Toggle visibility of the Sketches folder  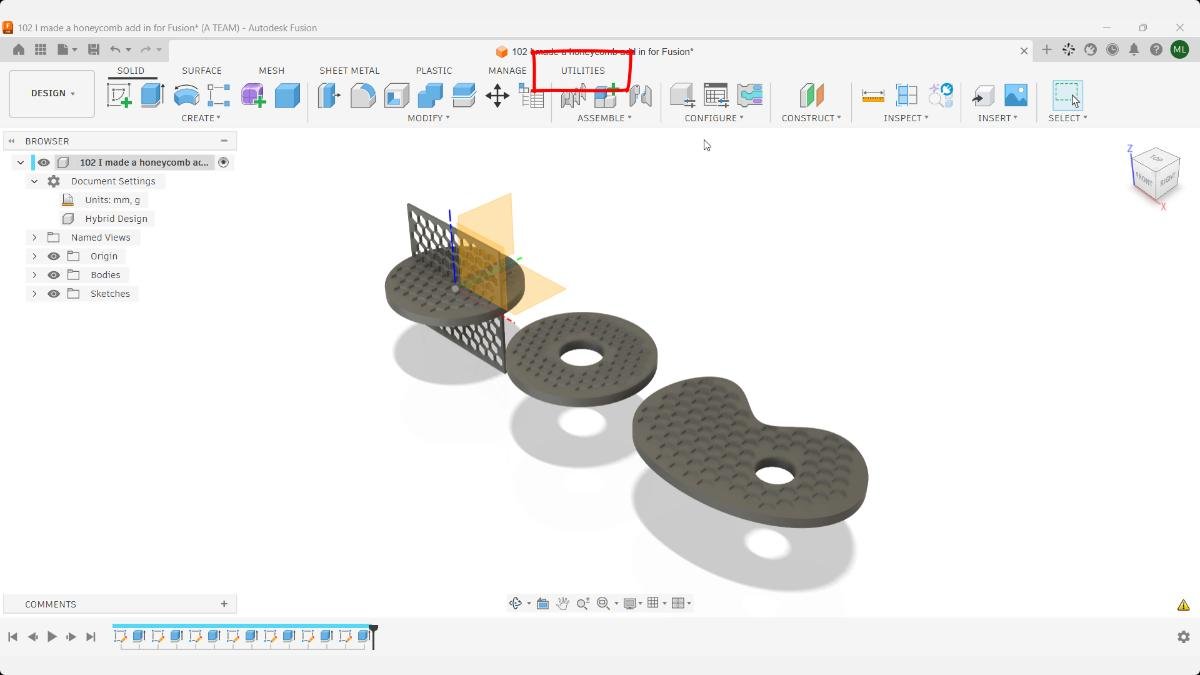click(54, 294)
